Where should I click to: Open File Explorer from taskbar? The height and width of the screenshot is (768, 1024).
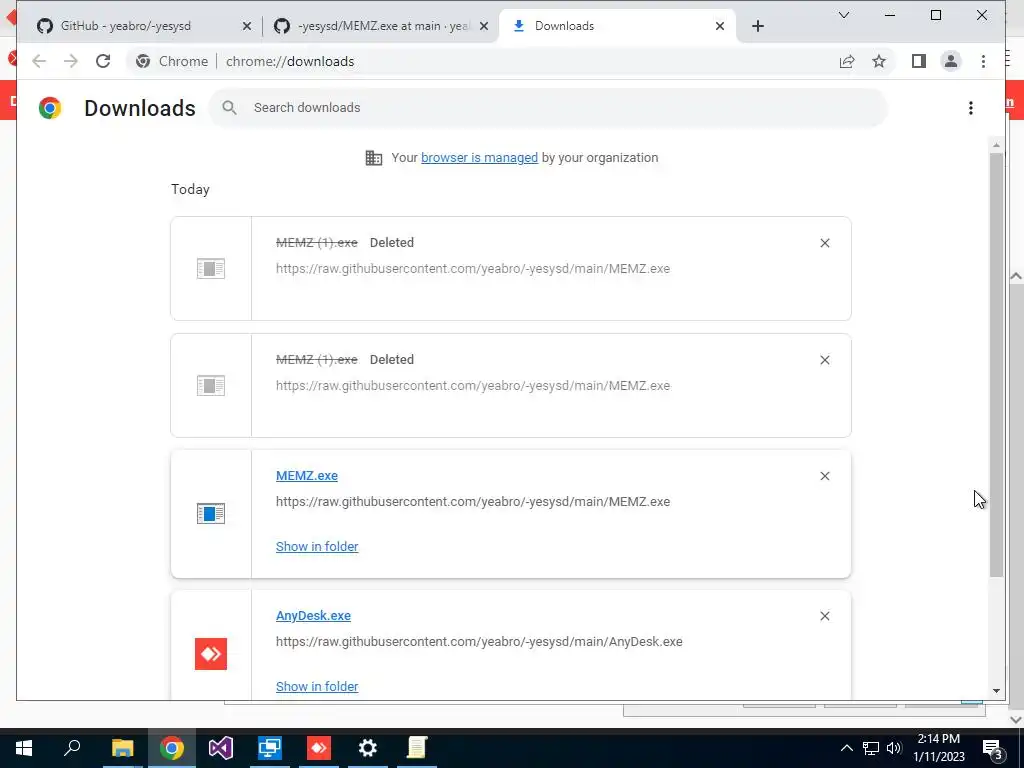click(122, 748)
